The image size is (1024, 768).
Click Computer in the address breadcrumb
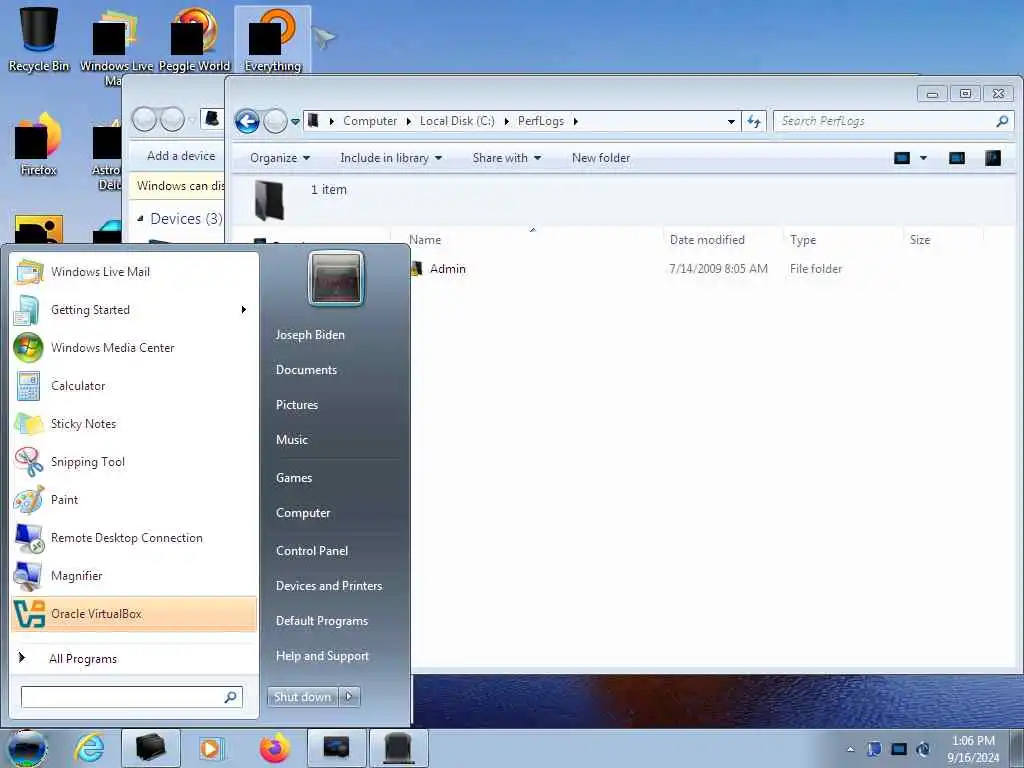pyautogui.click(x=370, y=121)
